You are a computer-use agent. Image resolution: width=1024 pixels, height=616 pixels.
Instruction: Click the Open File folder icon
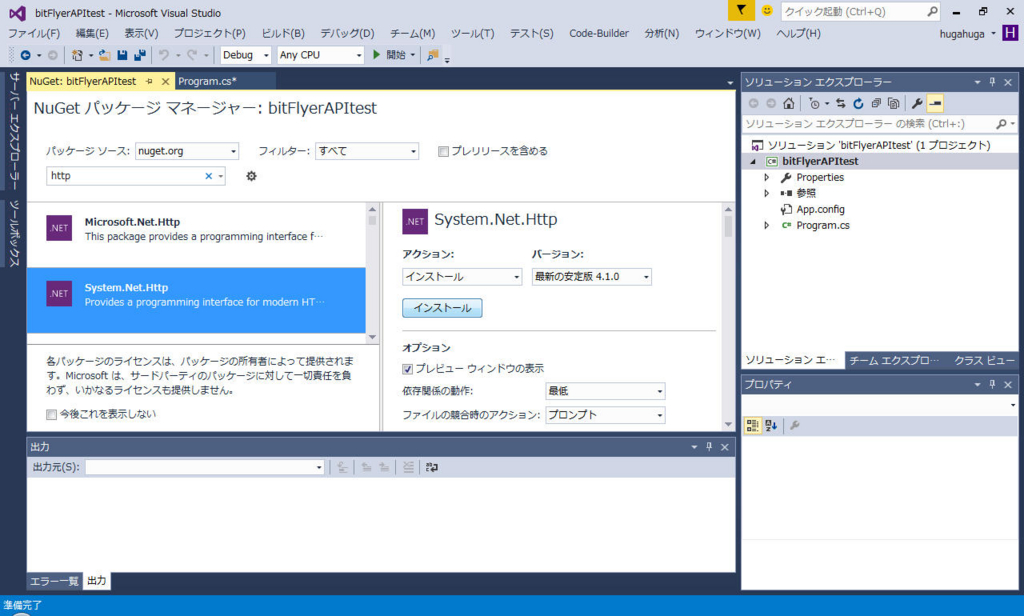[x=104, y=56]
